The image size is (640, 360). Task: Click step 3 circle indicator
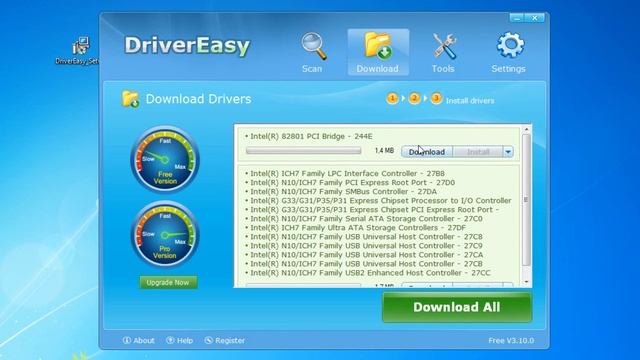(436, 98)
